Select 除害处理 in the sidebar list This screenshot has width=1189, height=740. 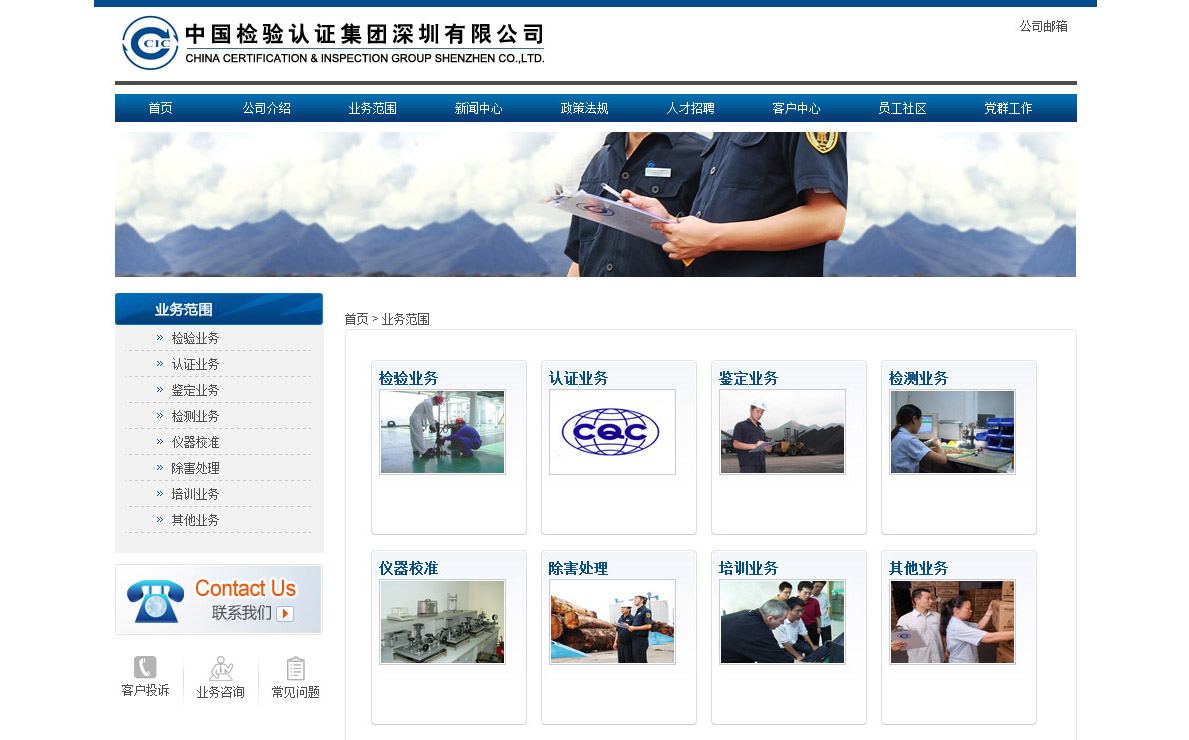(x=195, y=469)
